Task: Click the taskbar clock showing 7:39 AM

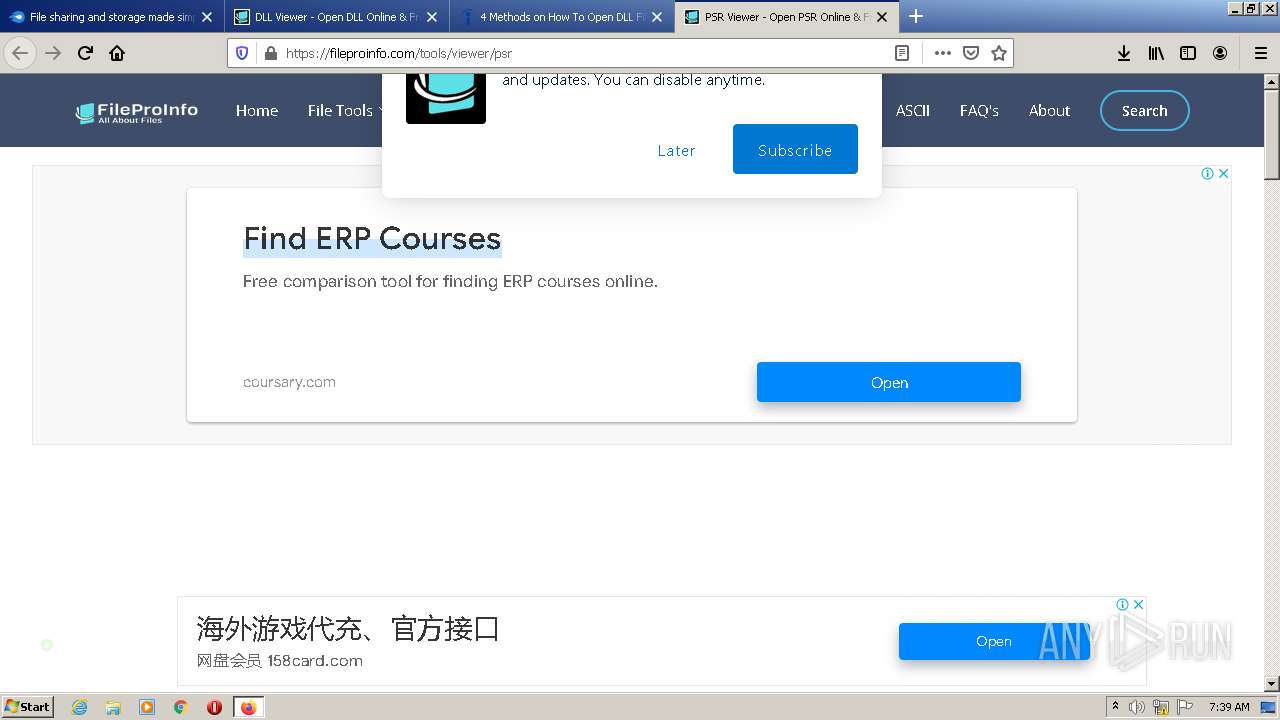Action: 1229,707
